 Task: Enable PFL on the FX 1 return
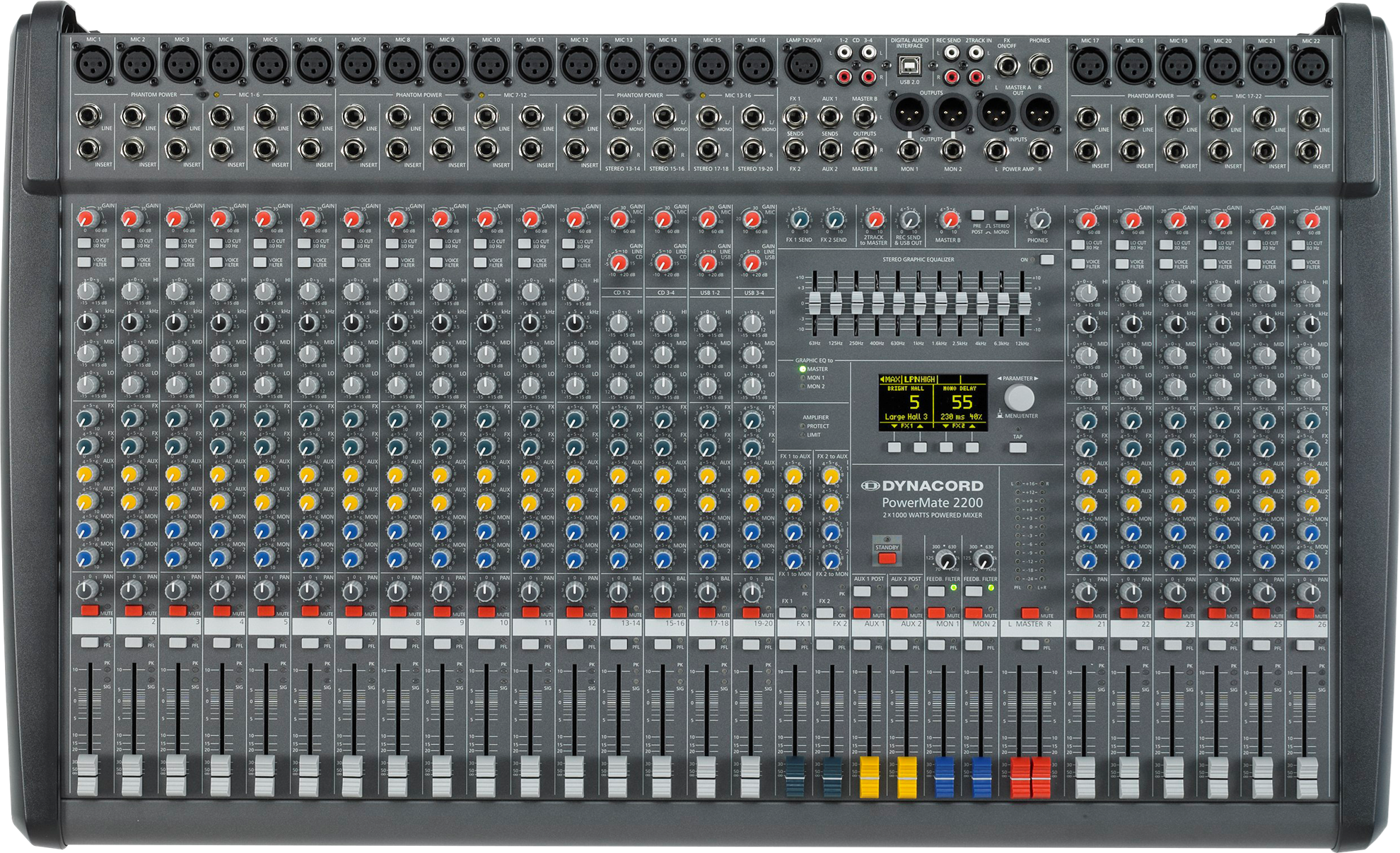pyautogui.click(x=788, y=645)
